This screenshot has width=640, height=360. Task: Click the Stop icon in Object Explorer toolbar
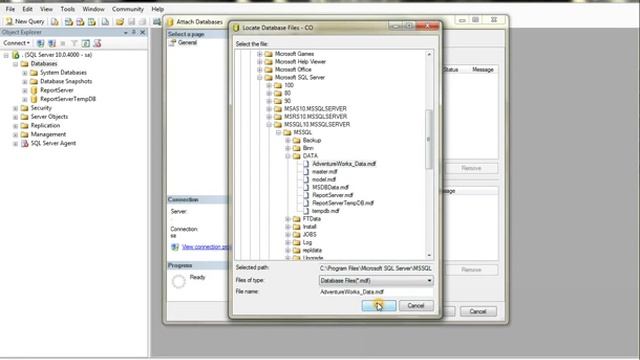pyautogui.click(x=63, y=43)
